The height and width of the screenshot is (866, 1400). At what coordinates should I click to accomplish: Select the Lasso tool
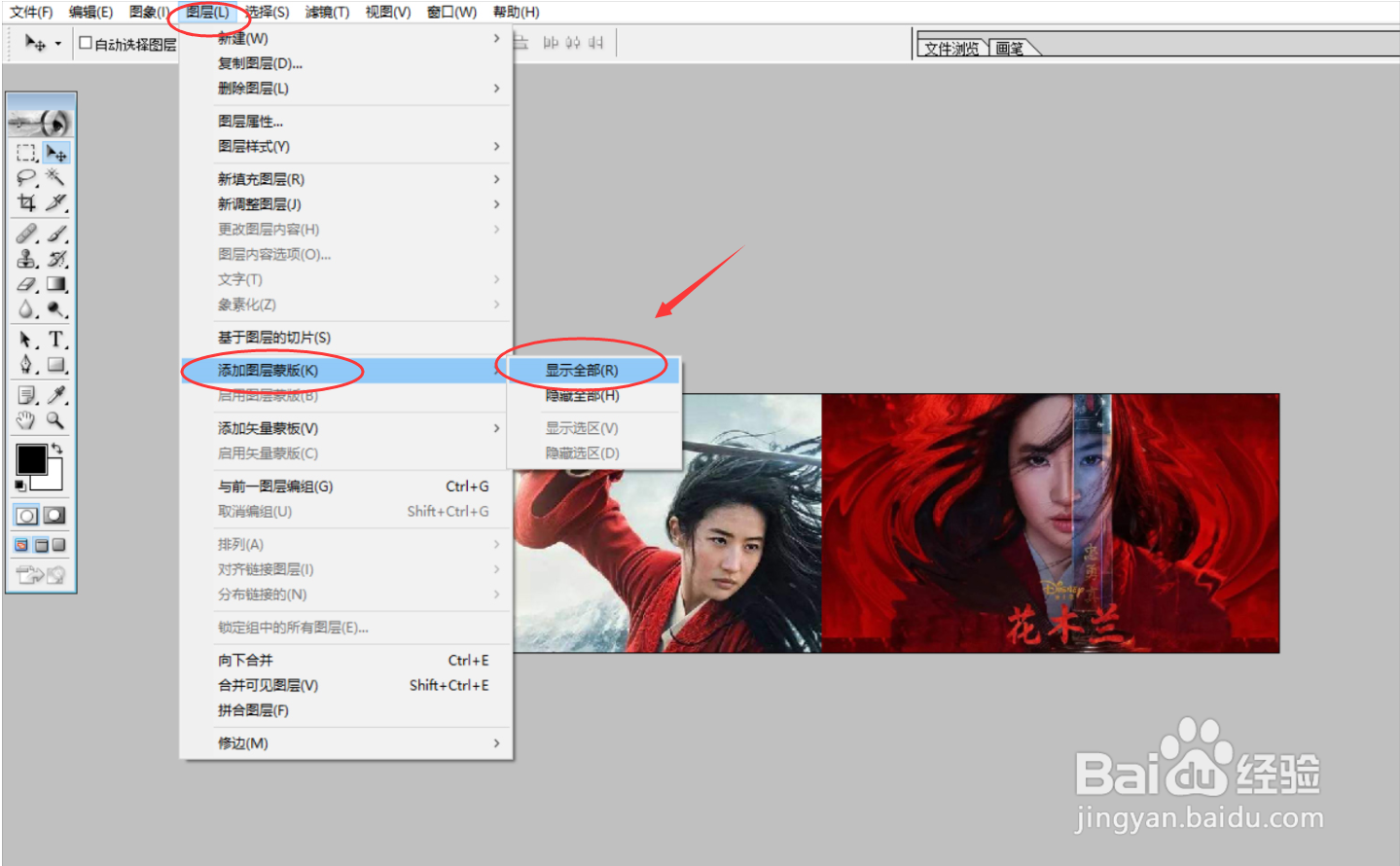pyautogui.click(x=26, y=177)
